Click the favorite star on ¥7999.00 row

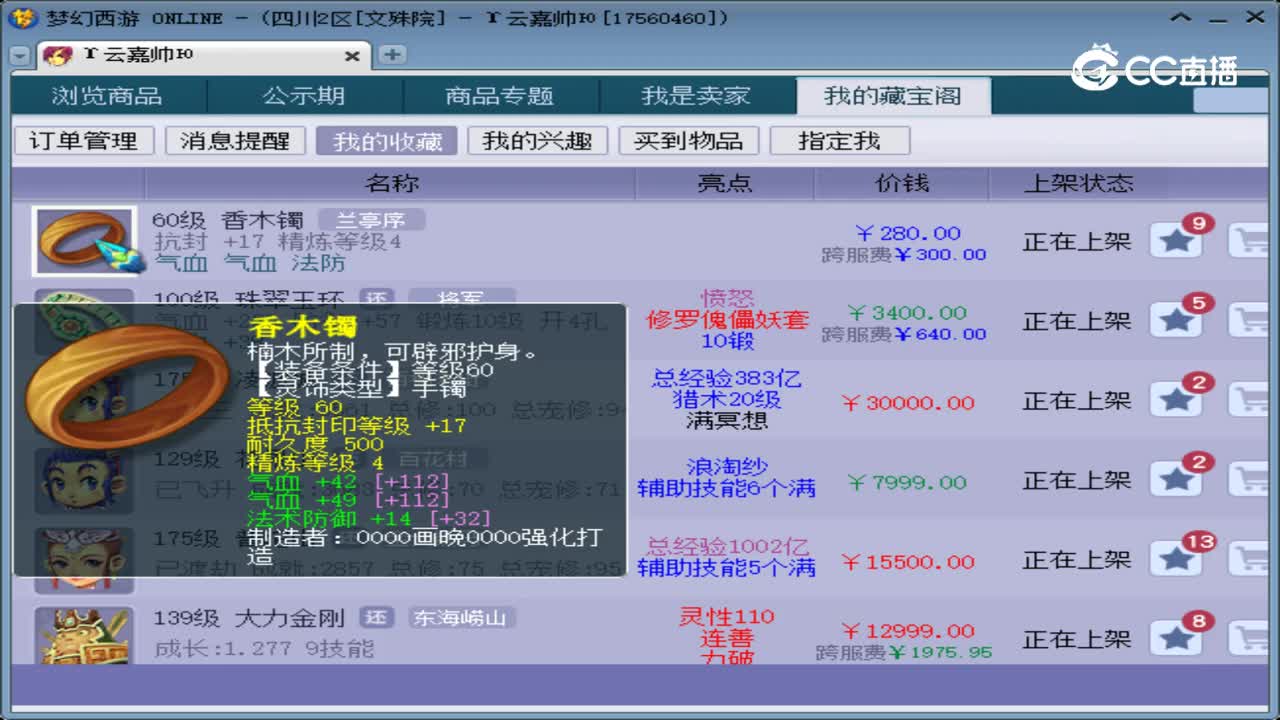tap(1176, 480)
